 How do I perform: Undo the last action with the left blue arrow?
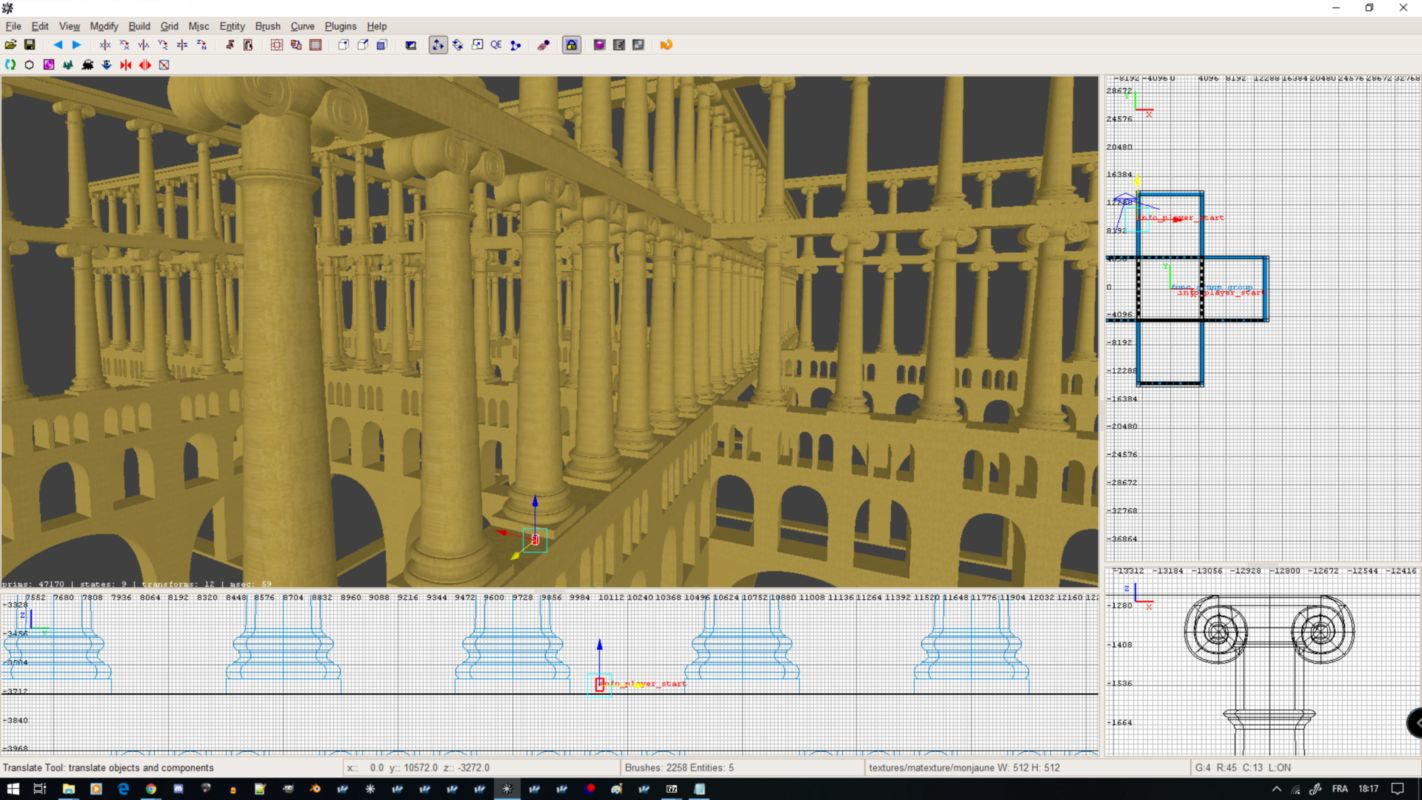click(57, 45)
